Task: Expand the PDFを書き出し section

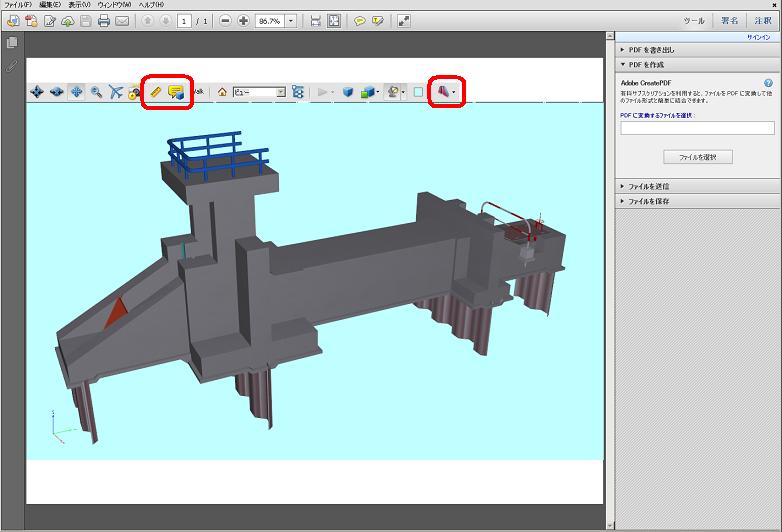Action: 698,50
